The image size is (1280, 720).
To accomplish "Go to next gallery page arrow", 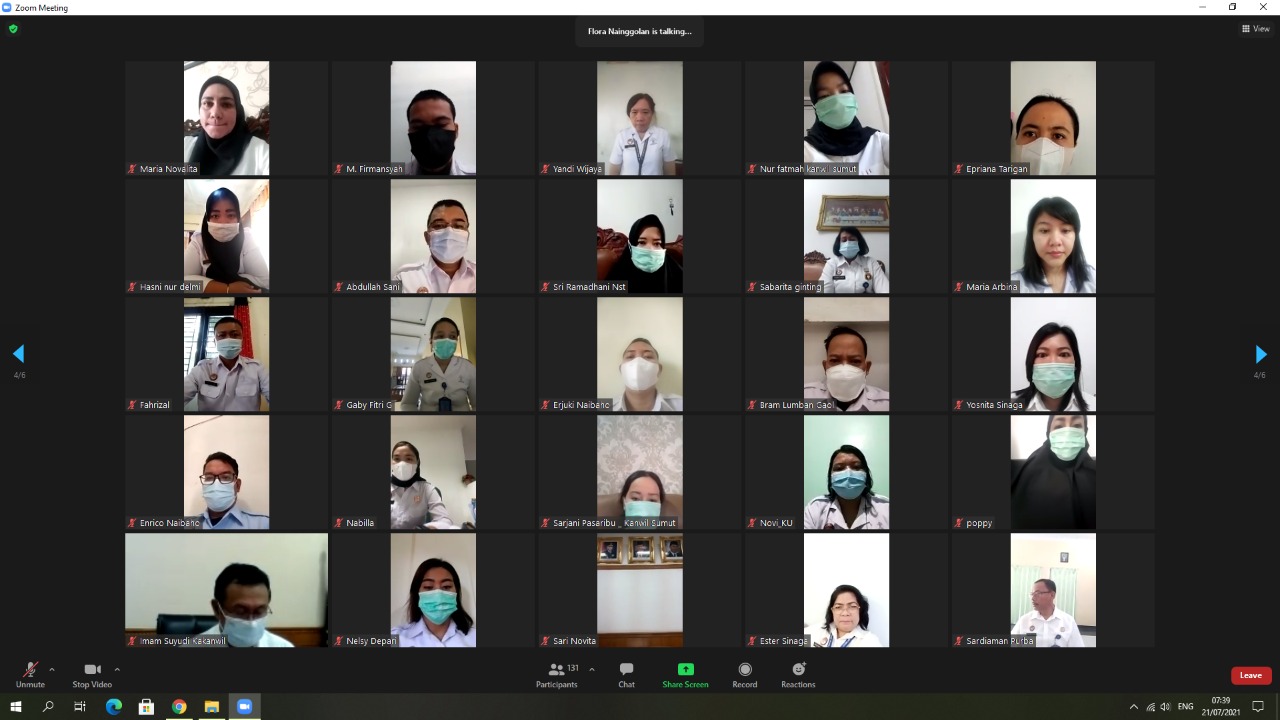I will 1260,354.
